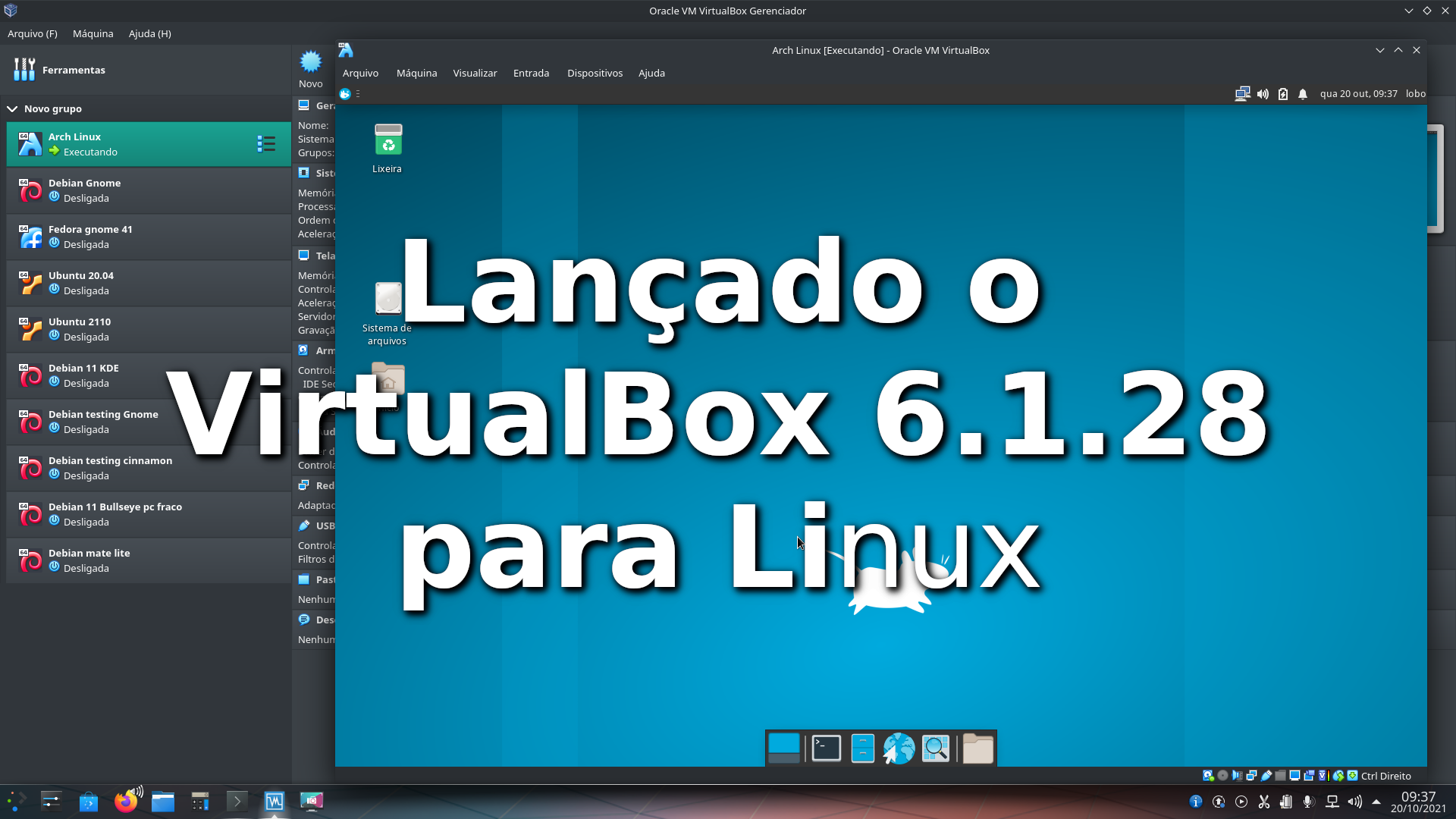Open System Settings from KDE taskbar
The height and width of the screenshot is (819, 1456).
(52, 801)
